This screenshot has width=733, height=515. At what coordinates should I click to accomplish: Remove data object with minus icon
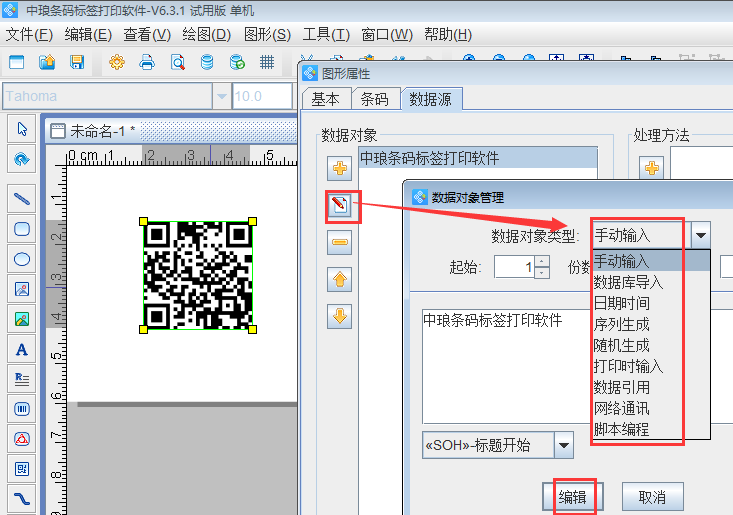click(x=340, y=242)
